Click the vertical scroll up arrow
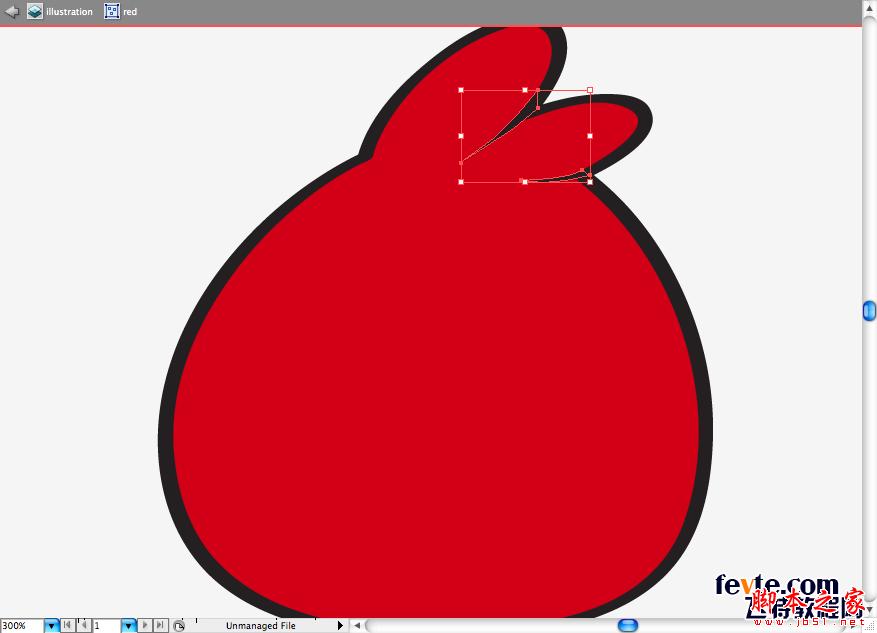The width and height of the screenshot is (877, 633). (869, 7)
